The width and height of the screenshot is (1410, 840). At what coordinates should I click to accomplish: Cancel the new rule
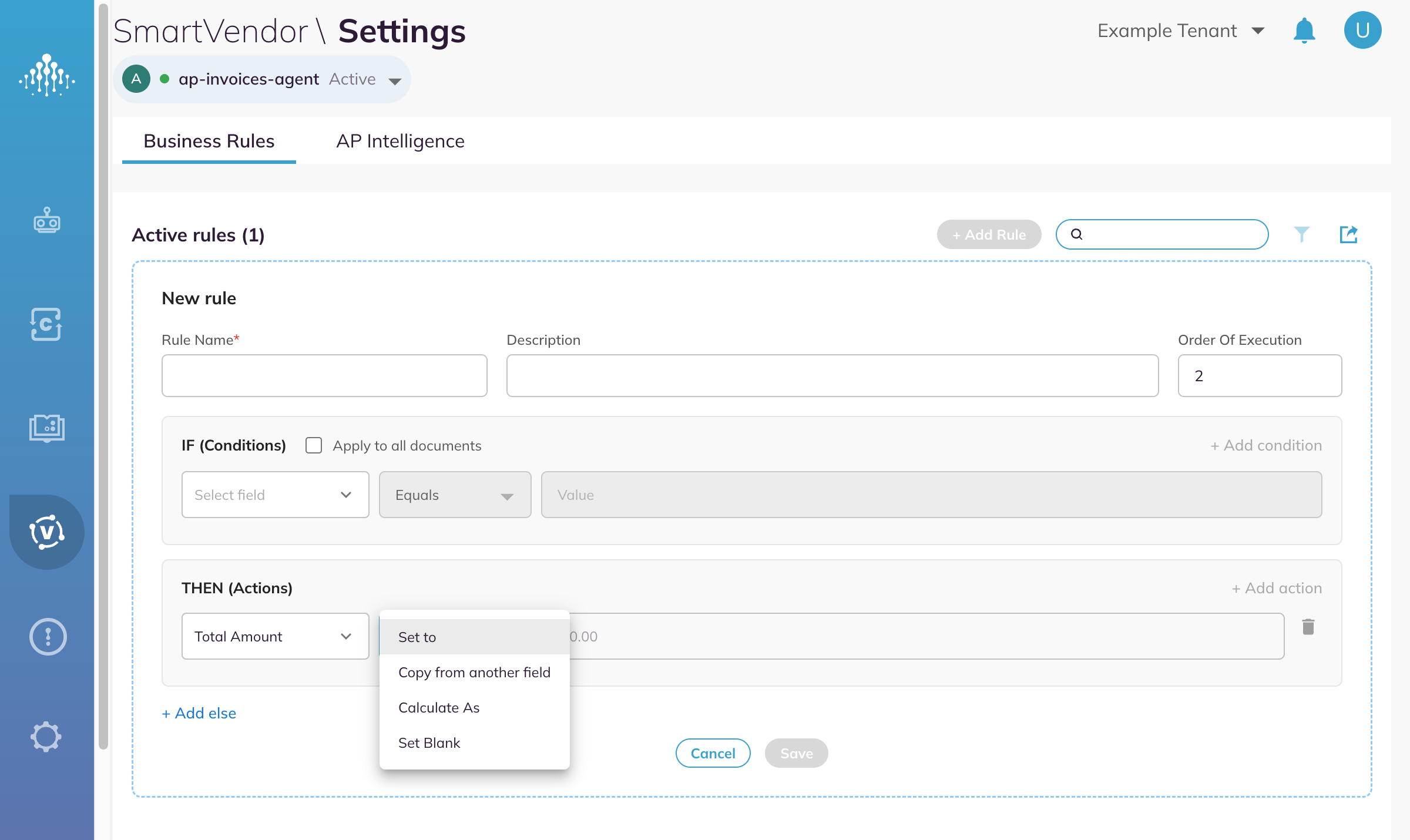tap(713, 753)
